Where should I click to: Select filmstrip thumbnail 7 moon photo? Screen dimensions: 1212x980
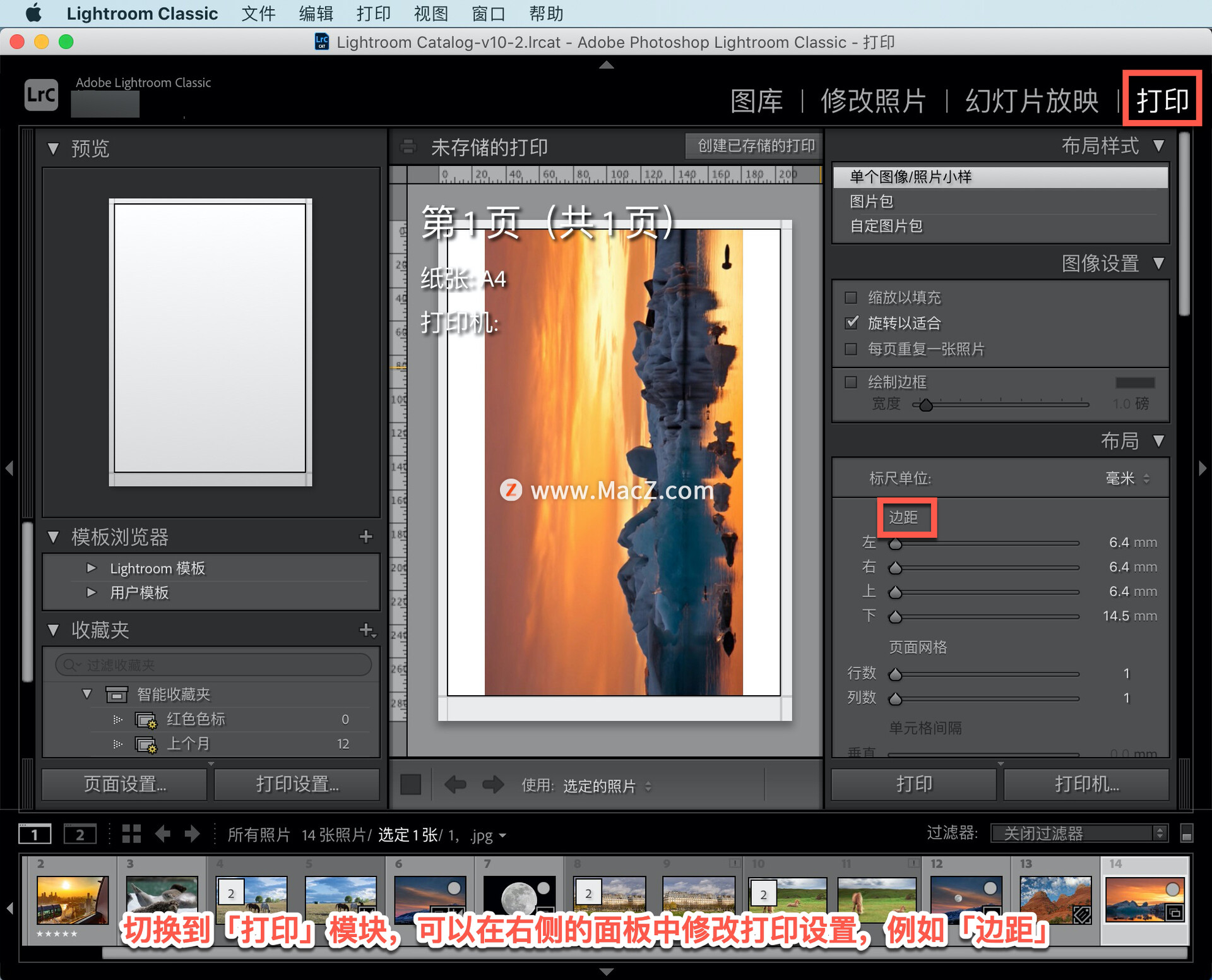(x=519, y=899)
